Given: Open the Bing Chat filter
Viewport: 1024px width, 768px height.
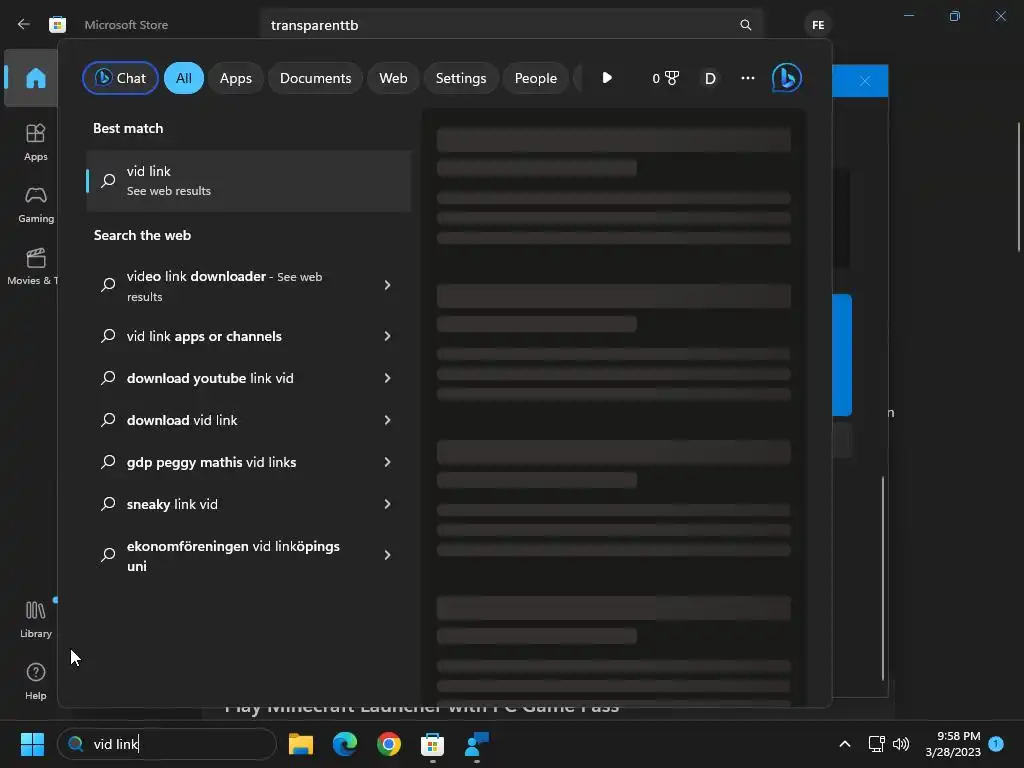Looking at the screenshot, I should [x=120, y=78].
